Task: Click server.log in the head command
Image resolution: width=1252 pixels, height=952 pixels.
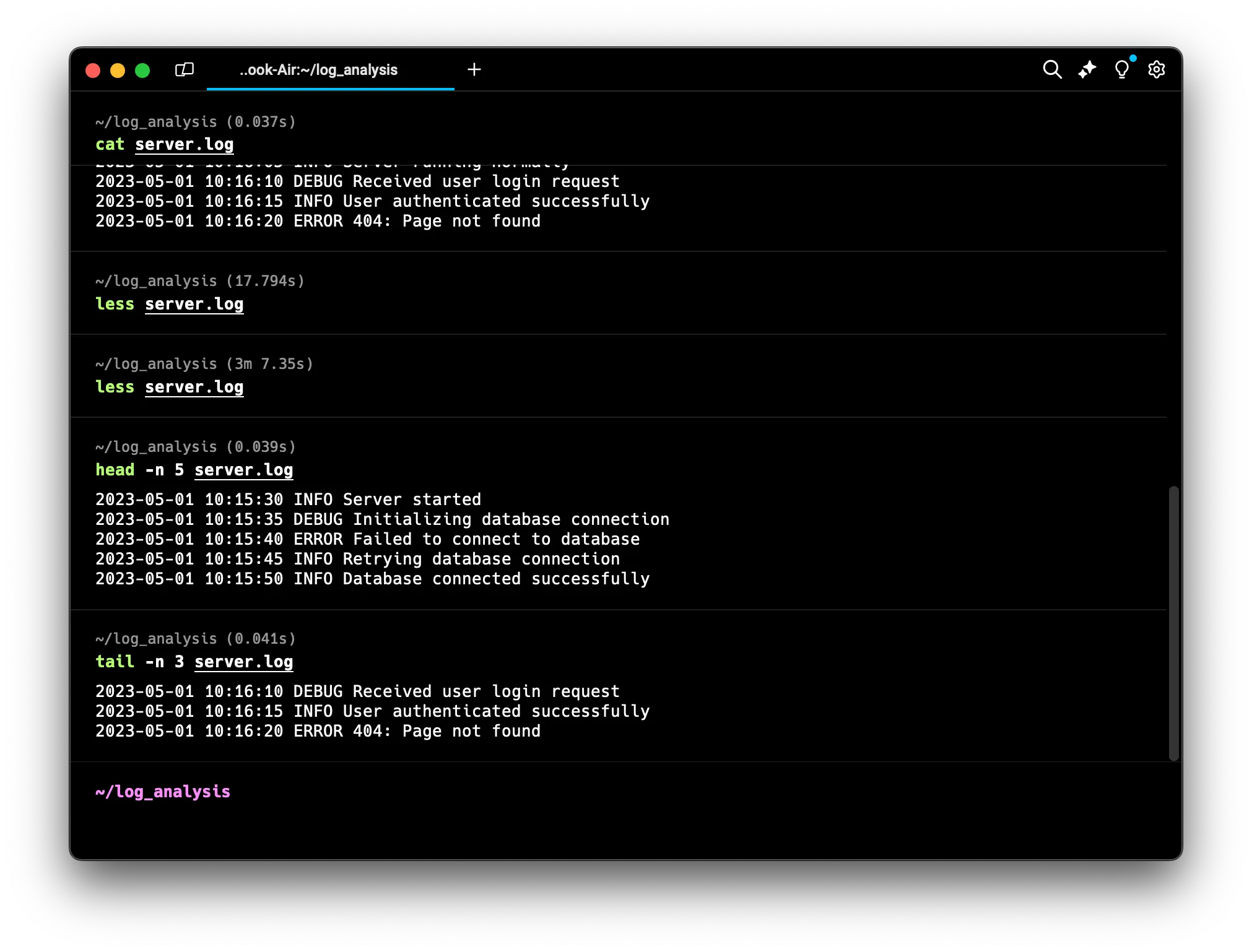Action: pos(243,470)
